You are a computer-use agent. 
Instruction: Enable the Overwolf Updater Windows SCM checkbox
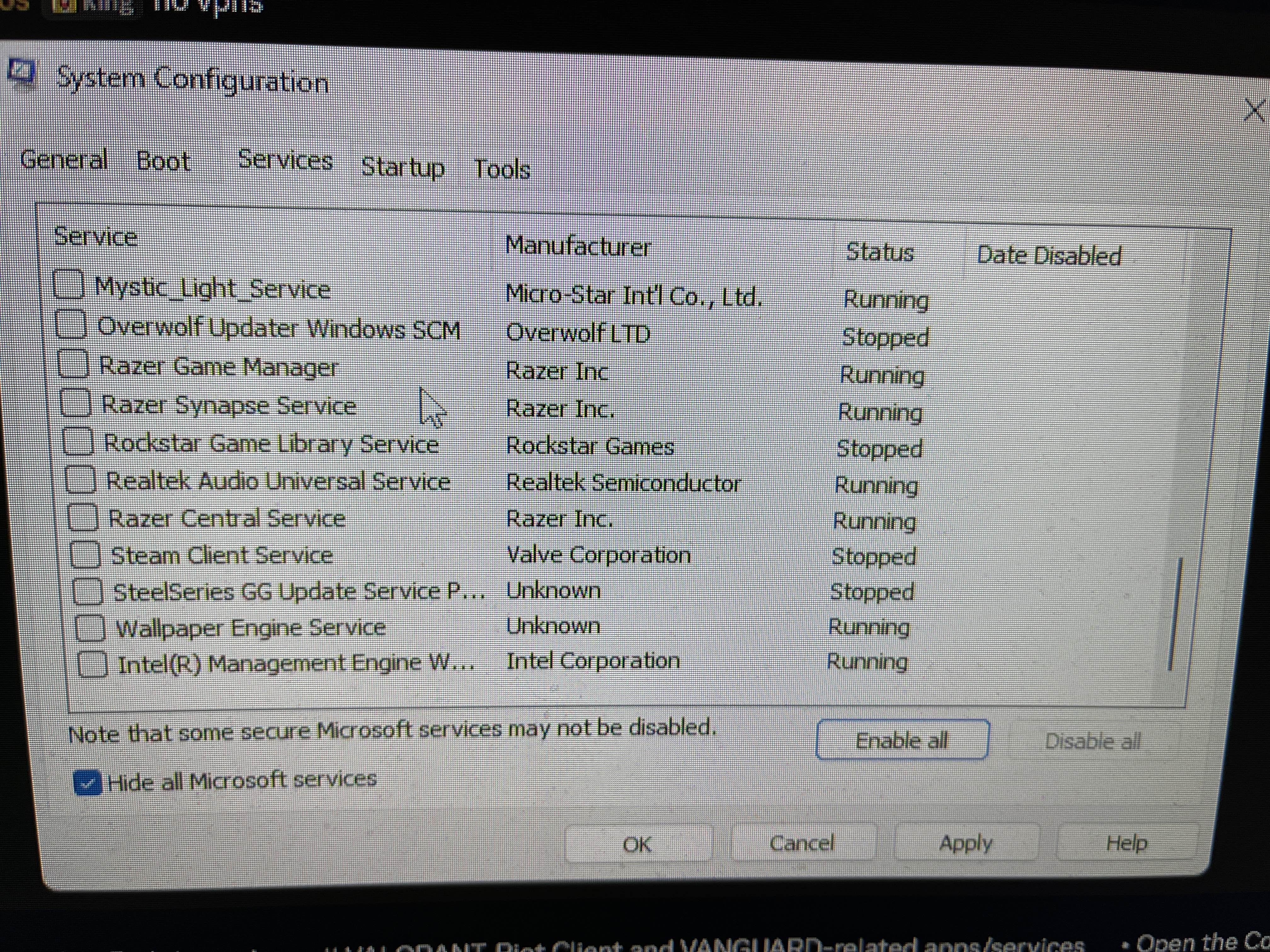pos(71,324)
